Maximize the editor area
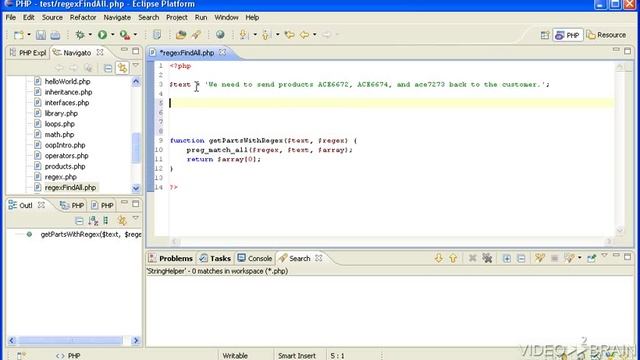The height and width of the screenshot is (360, 640). point(628,51)
